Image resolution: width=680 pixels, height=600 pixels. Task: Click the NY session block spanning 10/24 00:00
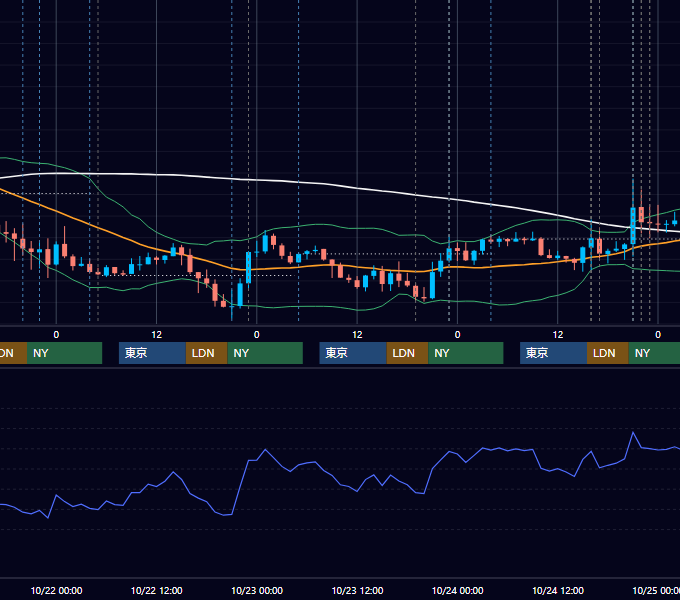(x=466, y=353)
